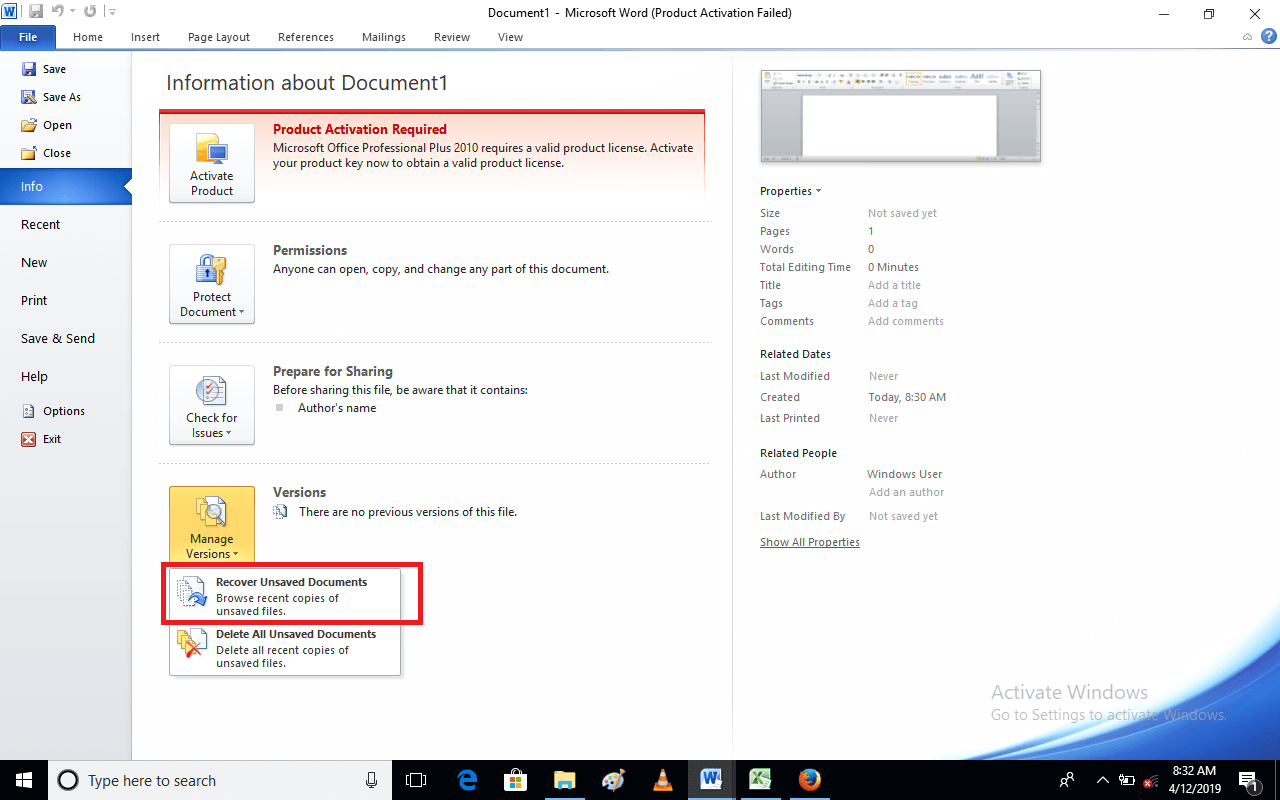Choose Open in the backstage sidebar

pos(47,125)
